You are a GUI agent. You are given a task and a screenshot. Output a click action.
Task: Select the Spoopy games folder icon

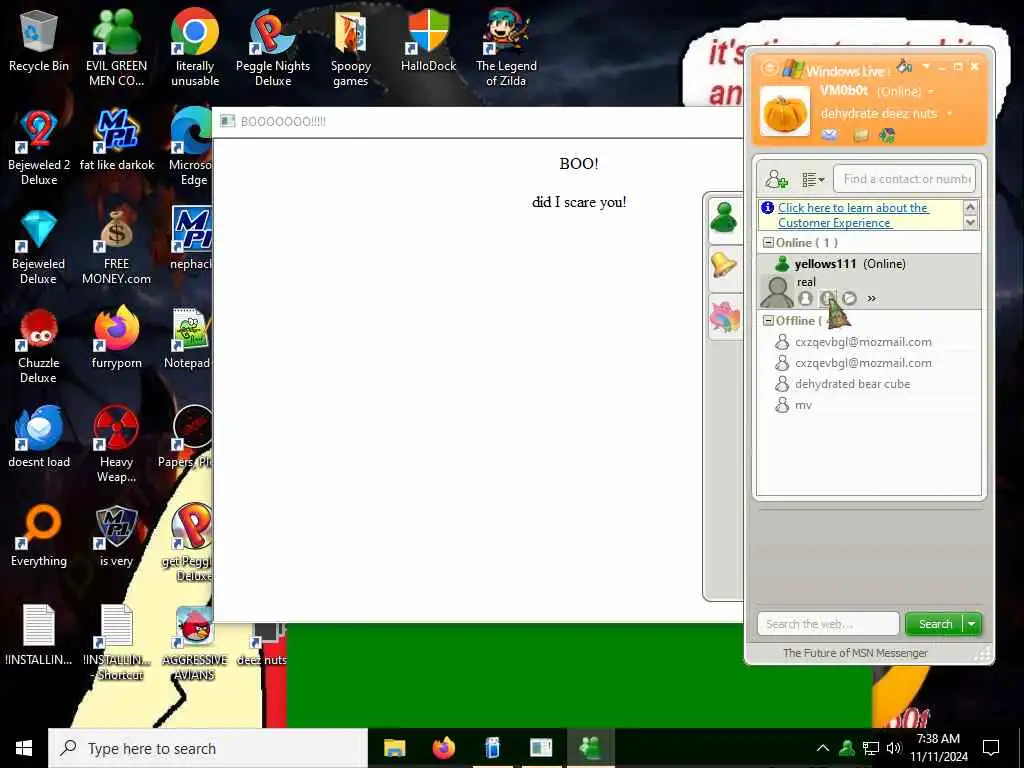click(351, 48)
